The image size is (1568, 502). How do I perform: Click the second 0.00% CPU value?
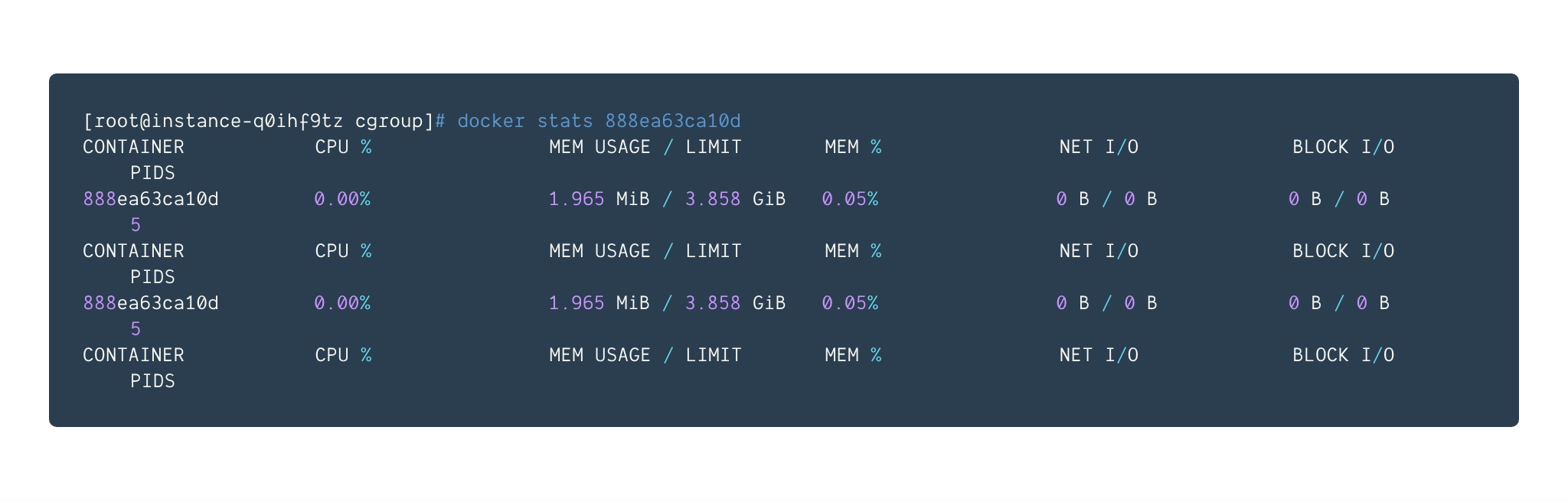coord(342,303)
